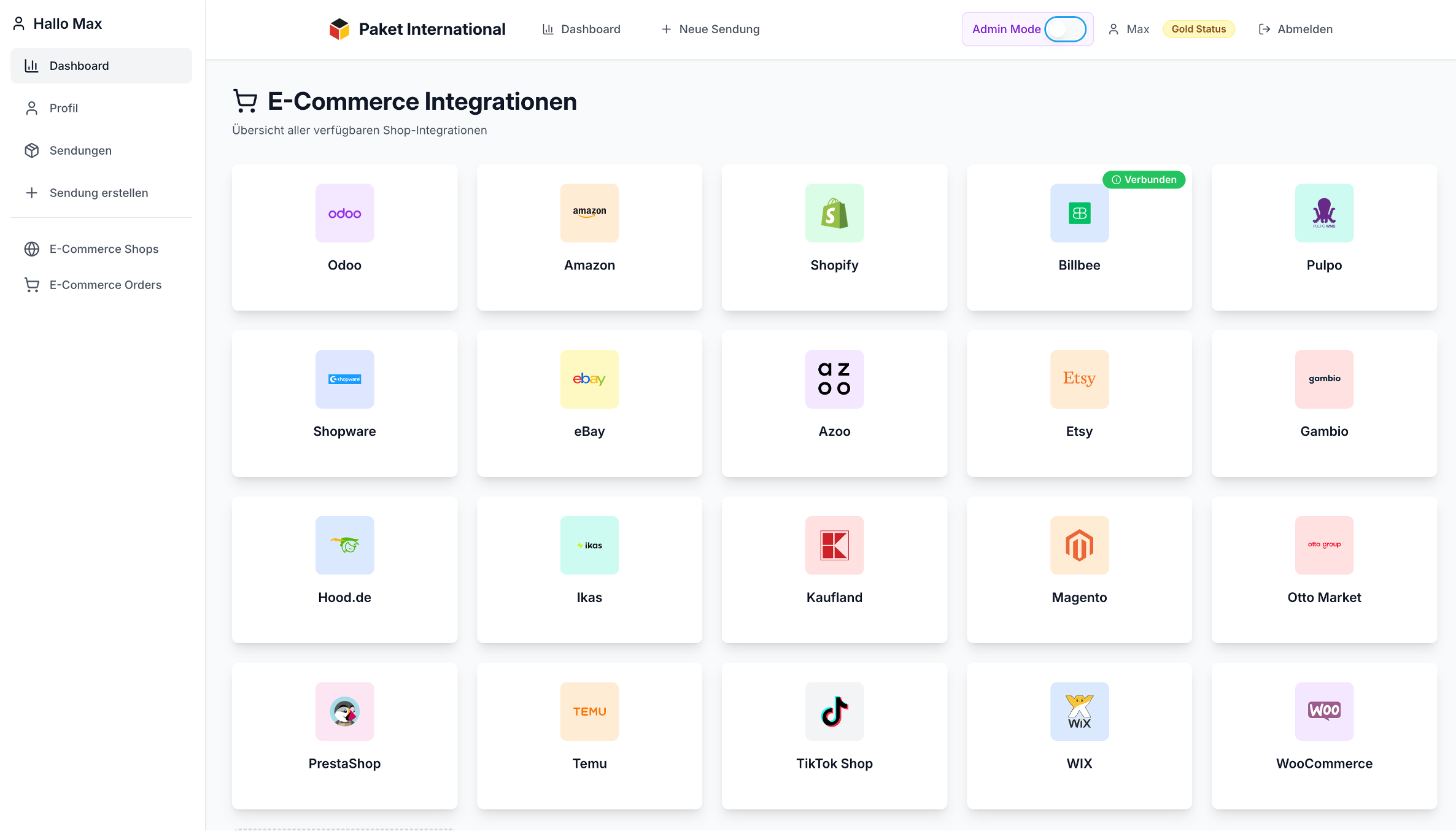Click the Max username in header
Image resolution: width=1456 pixels, height=831 pixels.
1137,29
